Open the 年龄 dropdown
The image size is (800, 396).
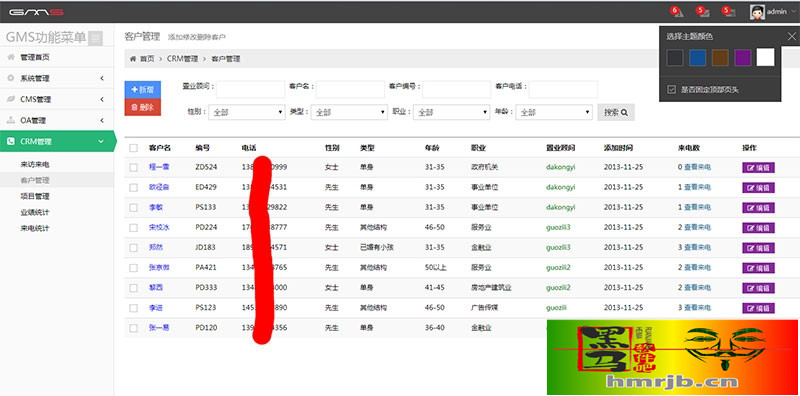pos(554,112)
